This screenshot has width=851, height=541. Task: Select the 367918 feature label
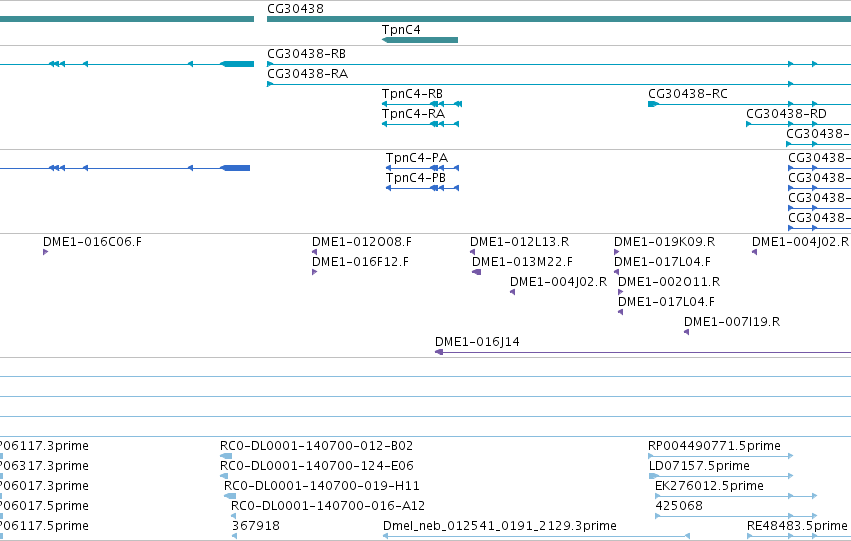point(256,526)
